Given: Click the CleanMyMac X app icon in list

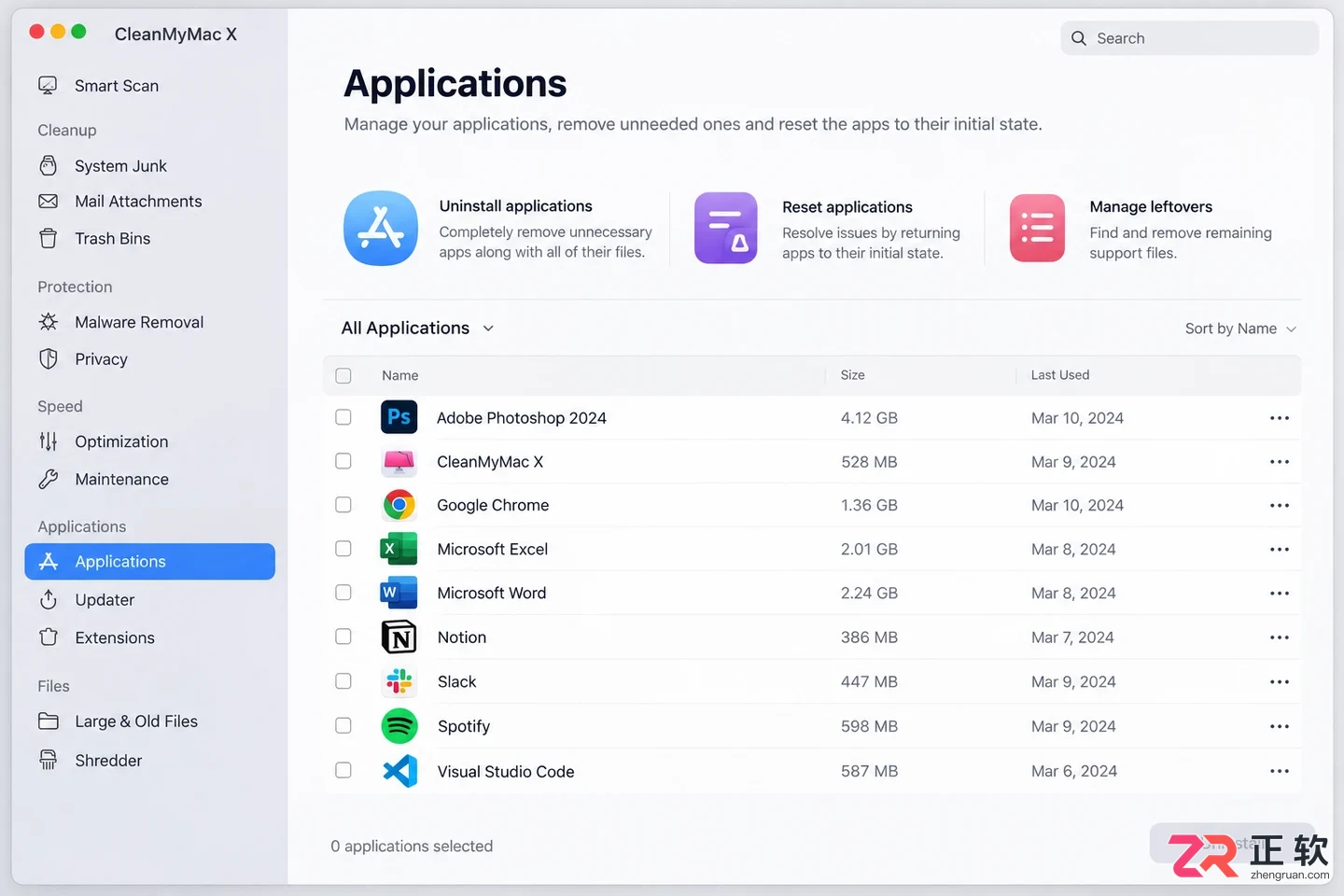Looking at the screenshot, I should [x=399, y=462].
